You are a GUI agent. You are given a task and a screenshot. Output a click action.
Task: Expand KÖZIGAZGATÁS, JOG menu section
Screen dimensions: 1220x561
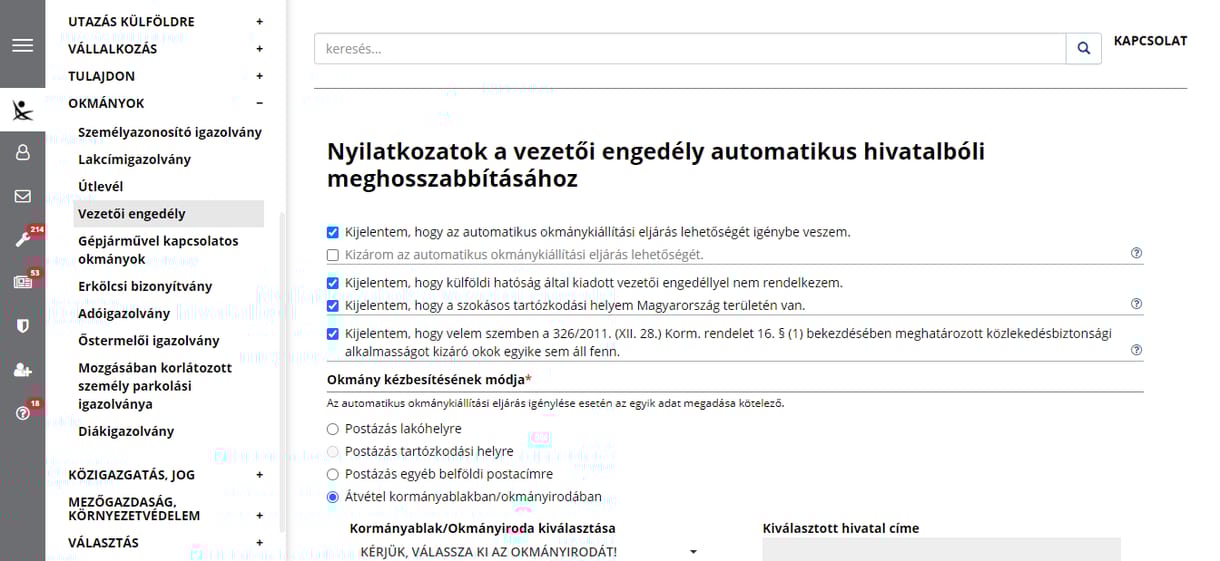click(x=259, y=475)
